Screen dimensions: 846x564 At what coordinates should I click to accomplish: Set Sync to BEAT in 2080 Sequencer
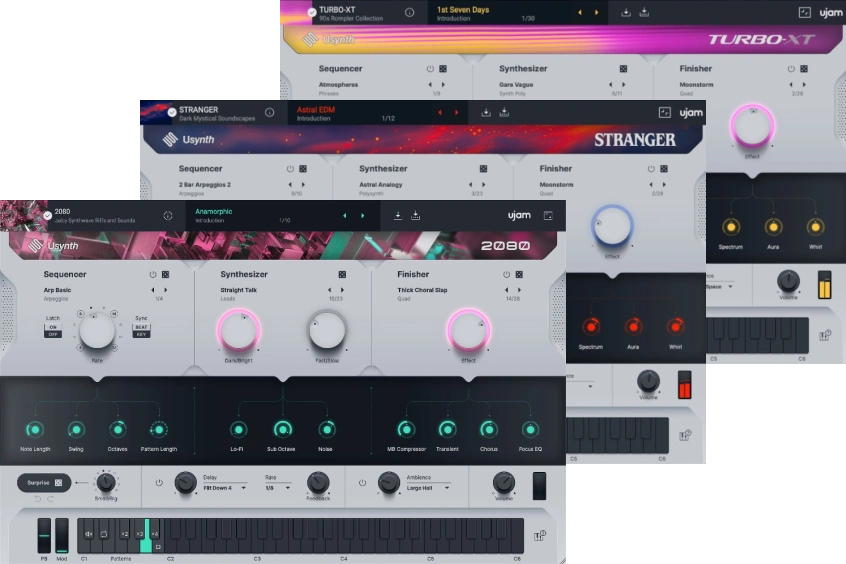pyautogui.click(x=141, y=327)
